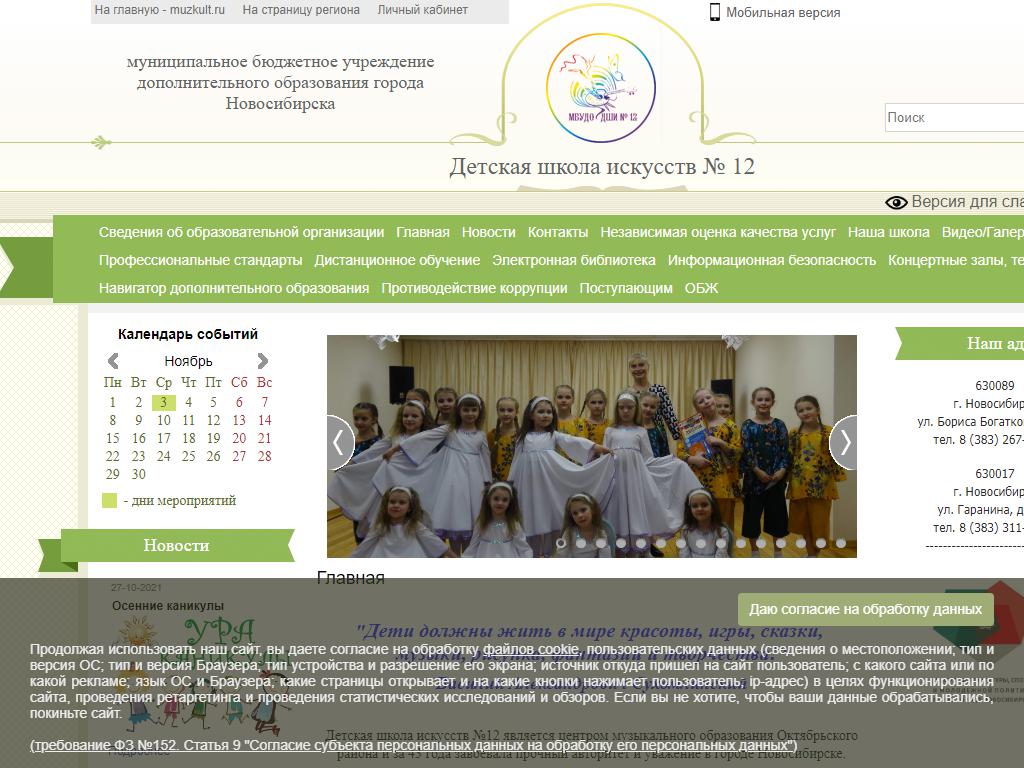Viewport: 1024px width, 768px height.
Task: Expand the Наша школа menu item
Action: pos(888,232)
